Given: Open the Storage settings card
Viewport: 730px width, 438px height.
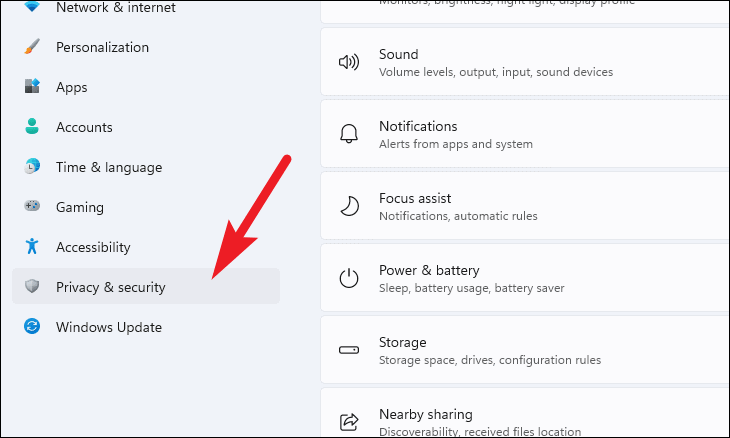Looking at the screenshot, I should [525, 350].
